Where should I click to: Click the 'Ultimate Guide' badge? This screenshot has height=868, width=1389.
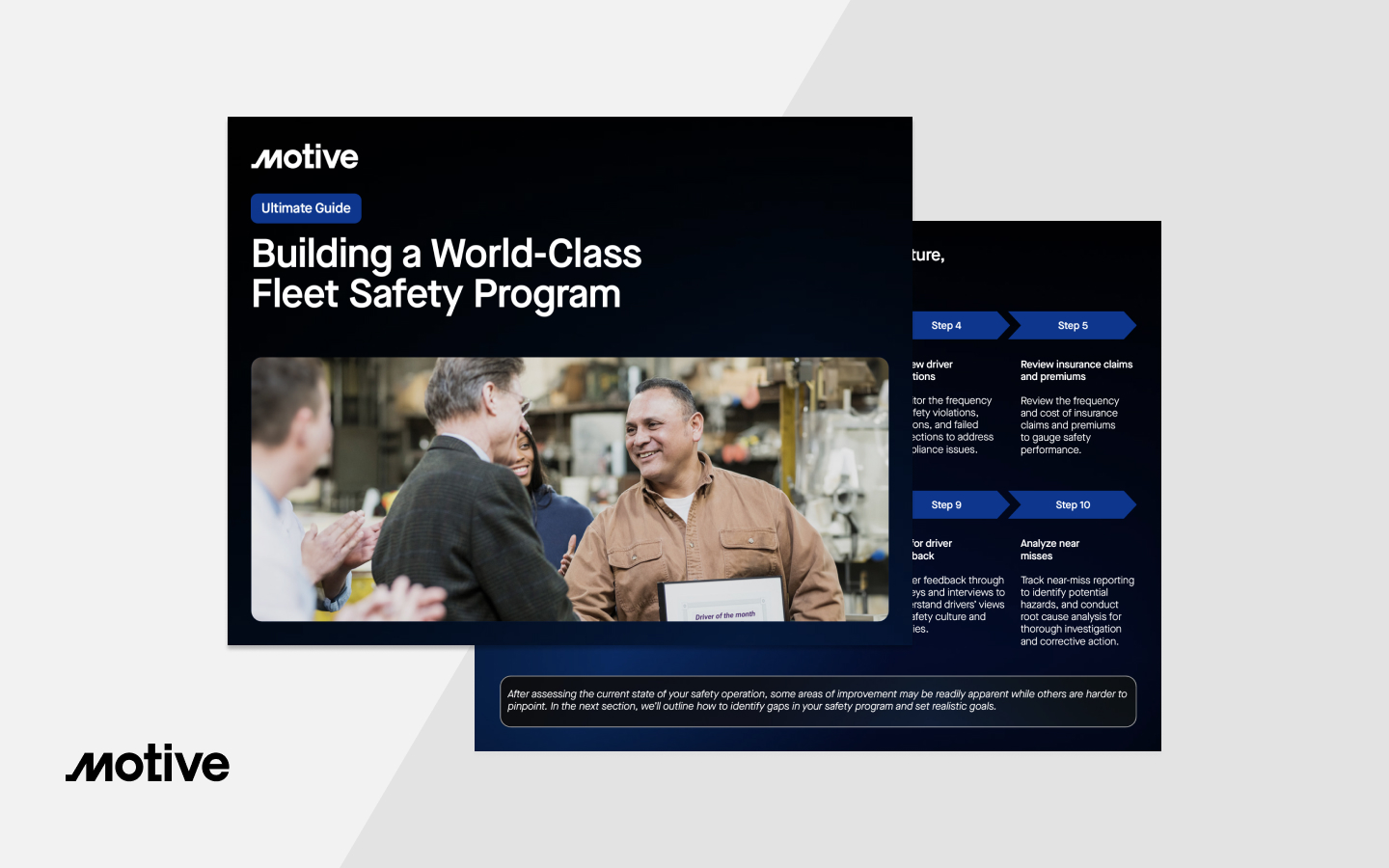point(306,208)
